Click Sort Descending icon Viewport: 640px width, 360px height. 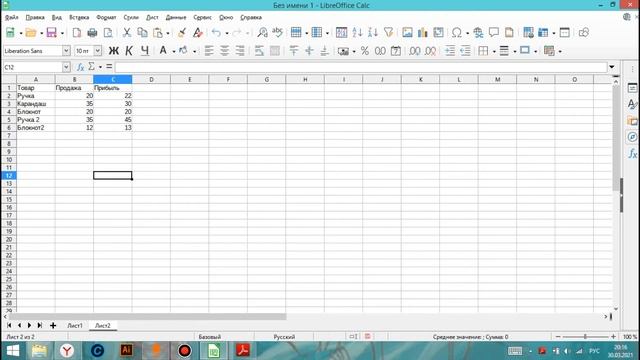click(373, 33)
